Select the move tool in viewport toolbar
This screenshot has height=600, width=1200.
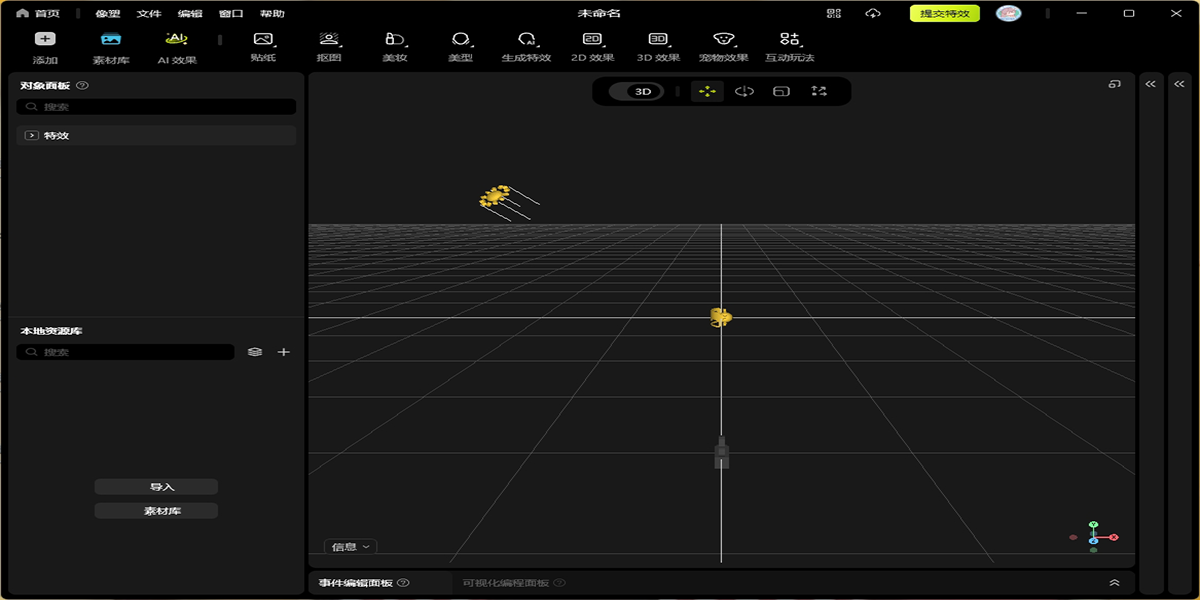click(707, 91)
